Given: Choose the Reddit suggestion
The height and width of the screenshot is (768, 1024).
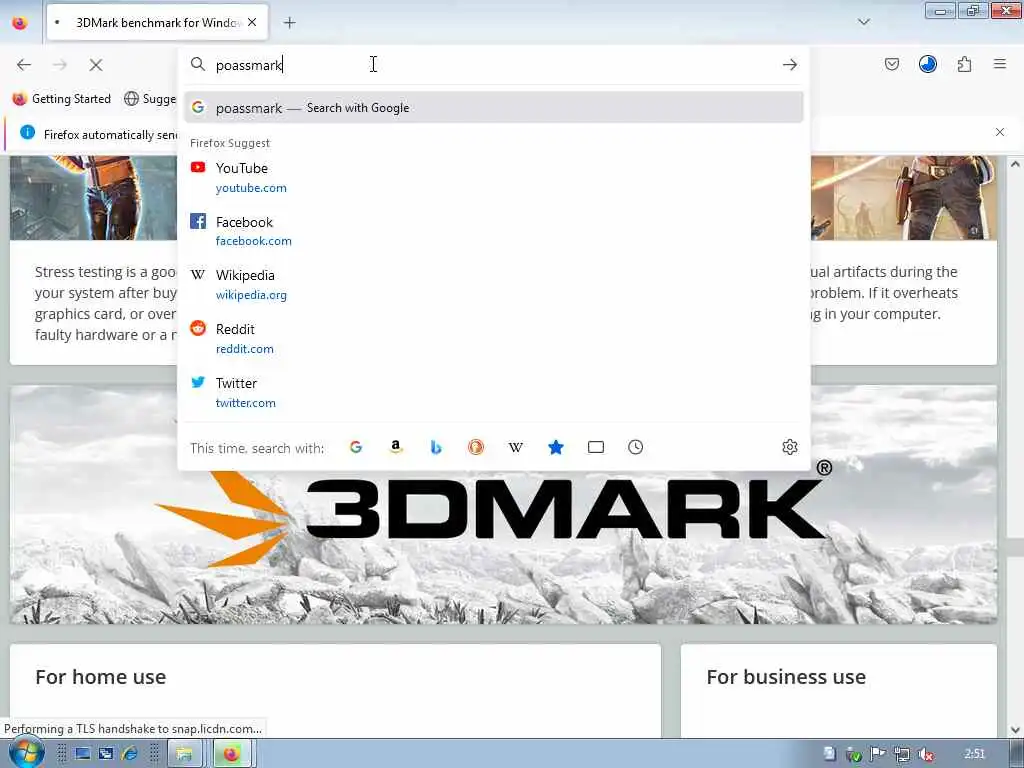Looking at the screenshot, I should [494, 338].
